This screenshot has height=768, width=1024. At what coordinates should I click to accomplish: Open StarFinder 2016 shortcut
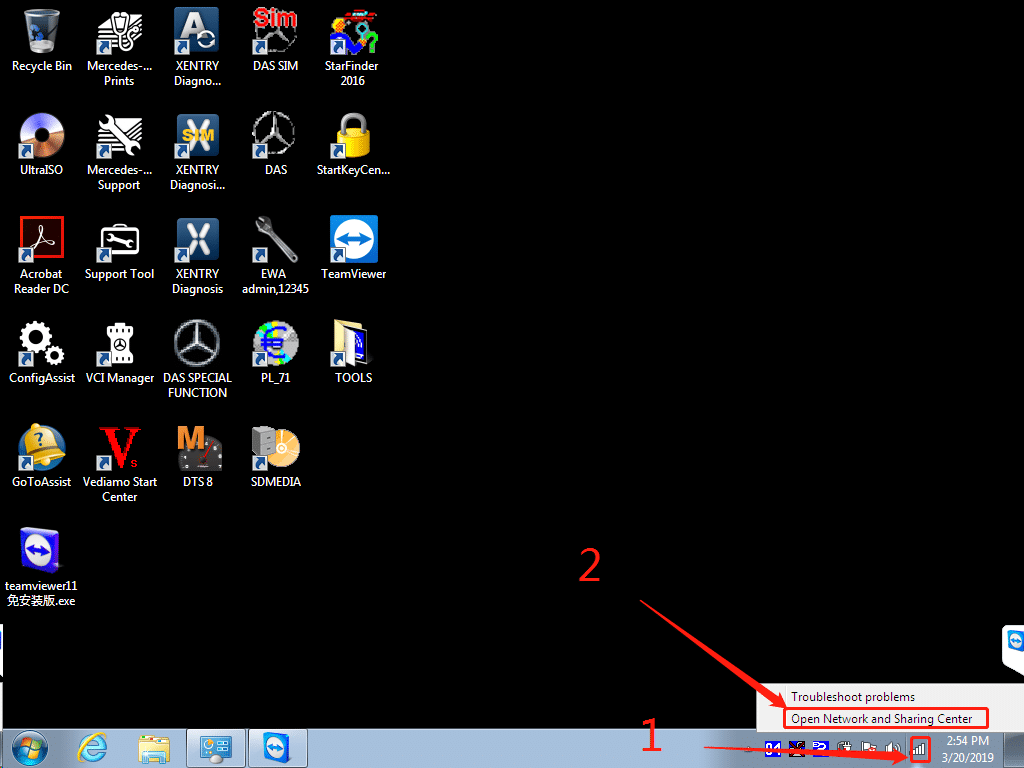pos(353,33)
